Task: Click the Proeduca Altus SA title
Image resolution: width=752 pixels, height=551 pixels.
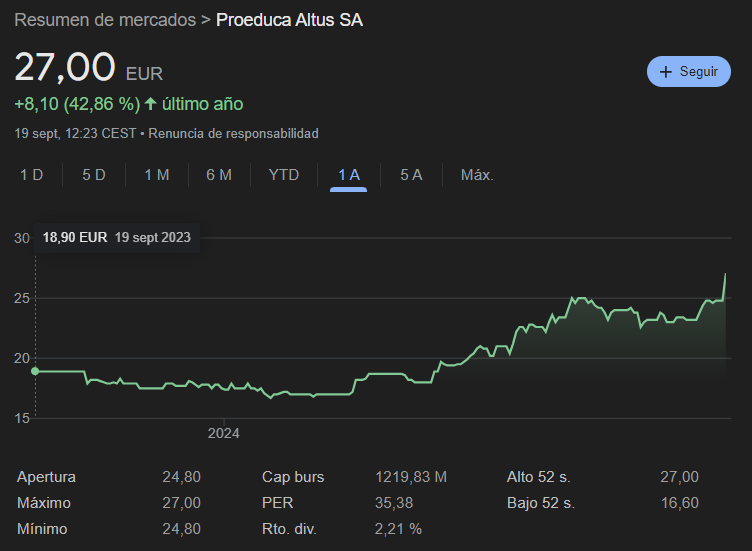Action: pos(289,20)
